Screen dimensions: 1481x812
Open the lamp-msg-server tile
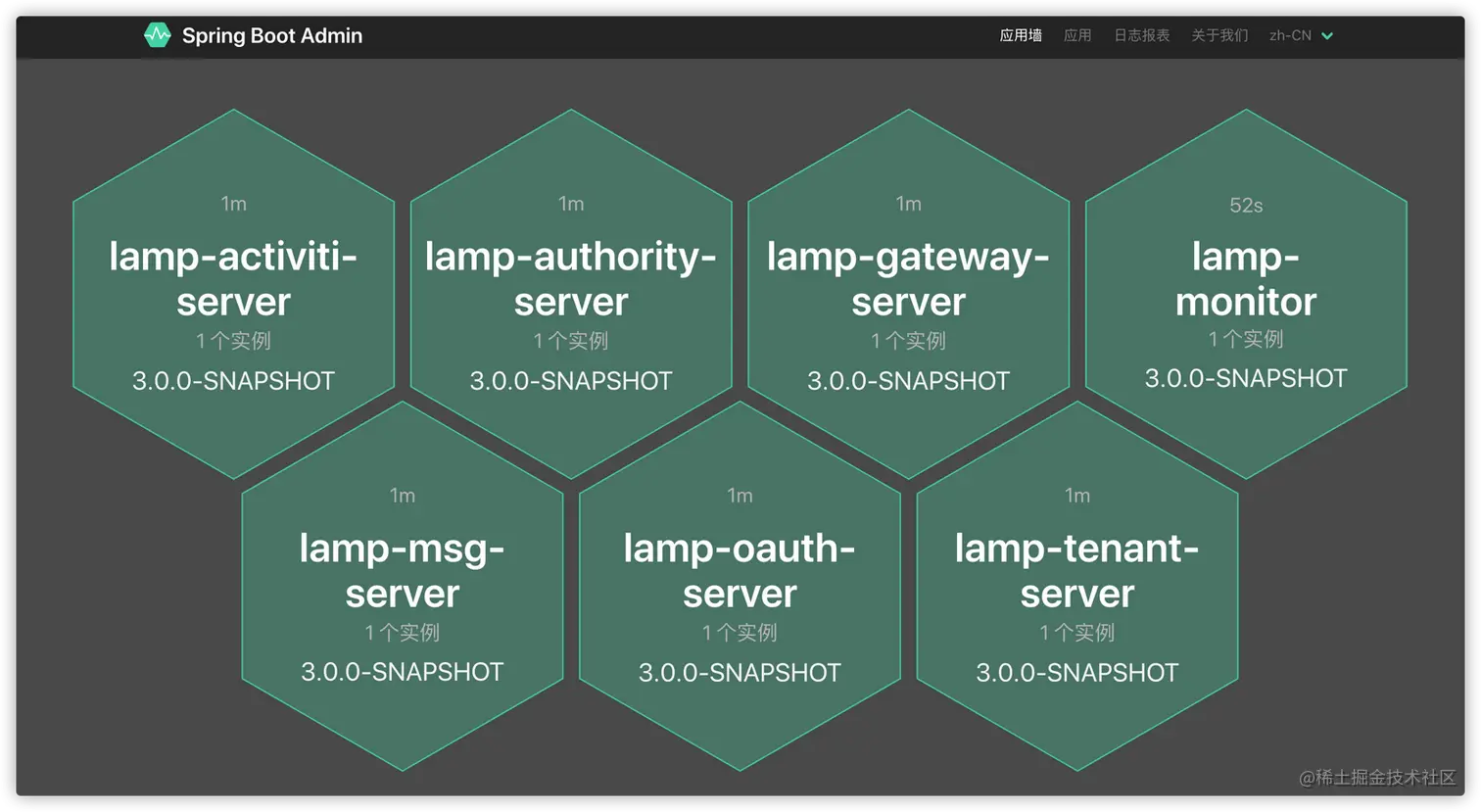[x=403, y=586]
